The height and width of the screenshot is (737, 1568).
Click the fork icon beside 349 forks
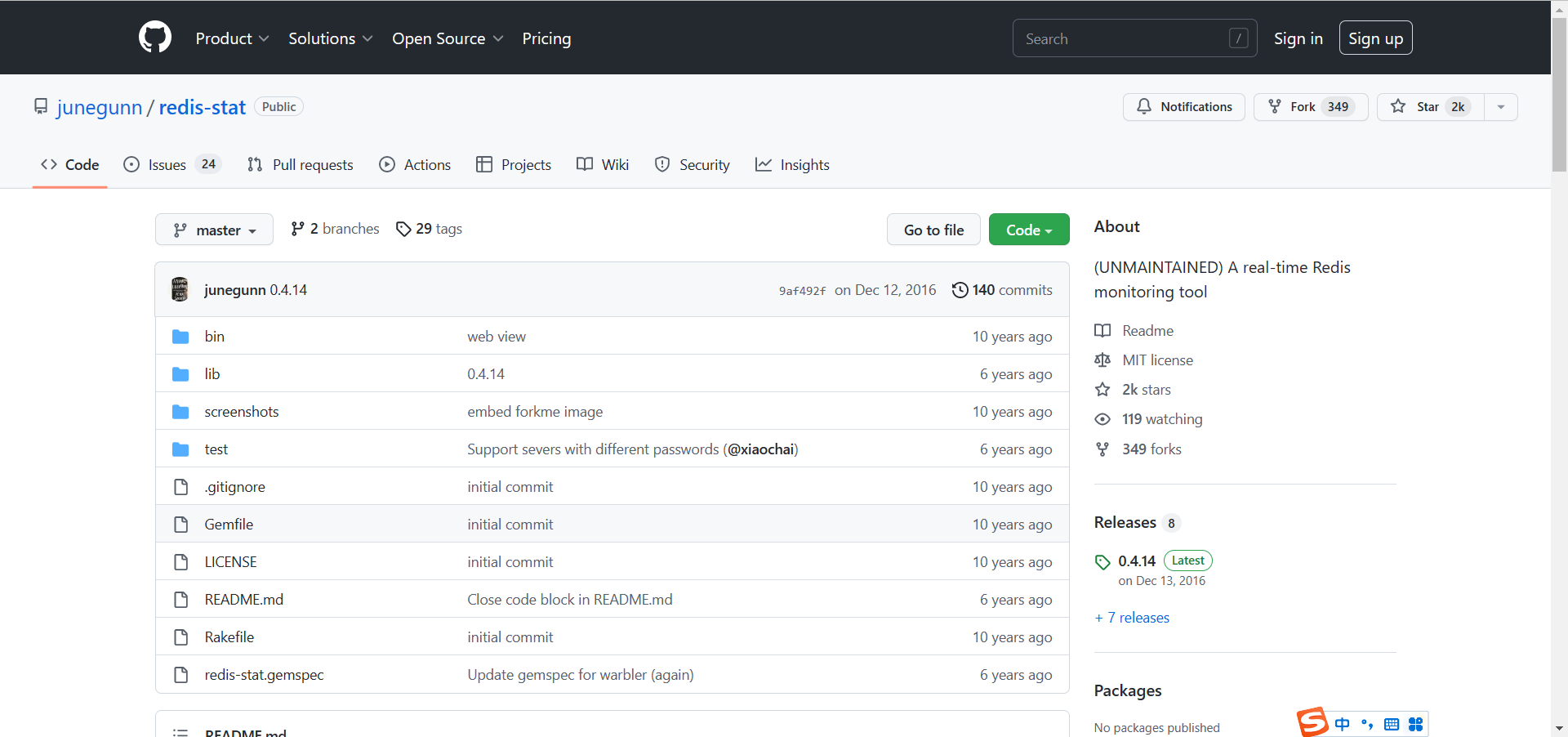[1102, 449]
